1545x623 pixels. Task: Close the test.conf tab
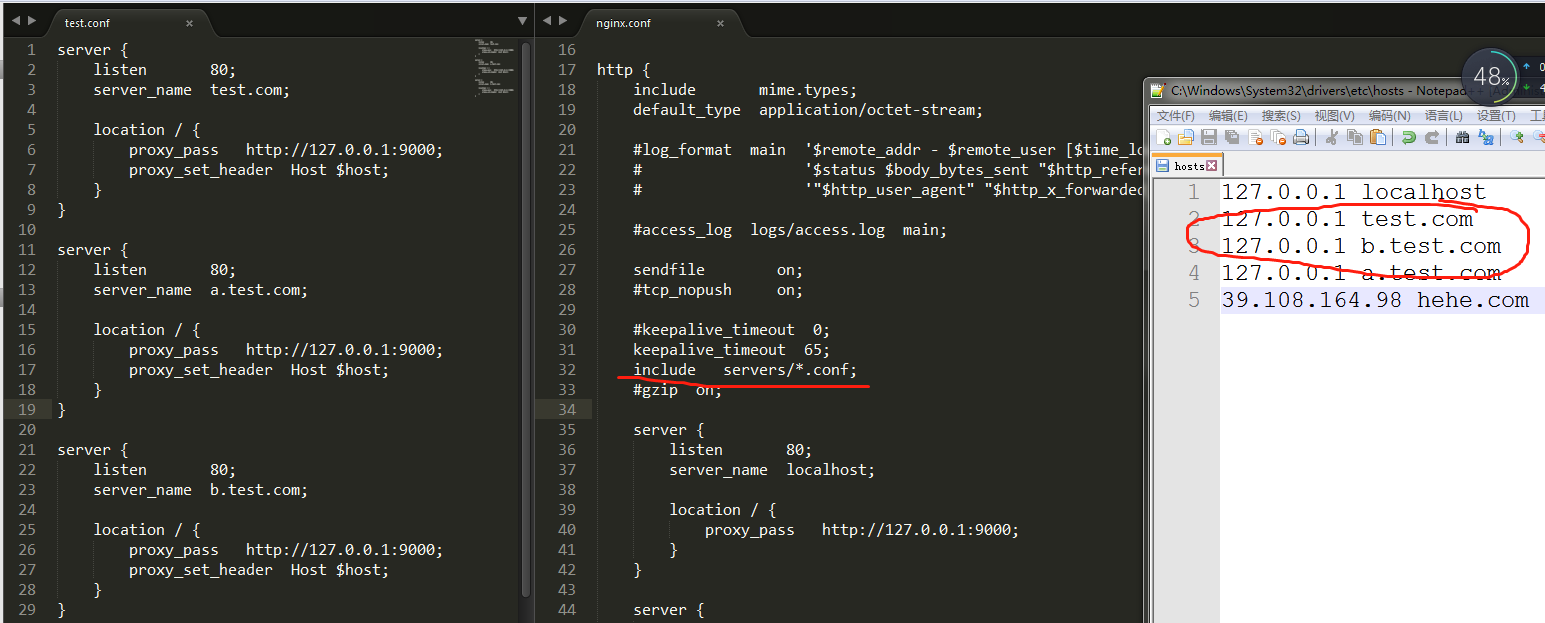tap(188, 22)
